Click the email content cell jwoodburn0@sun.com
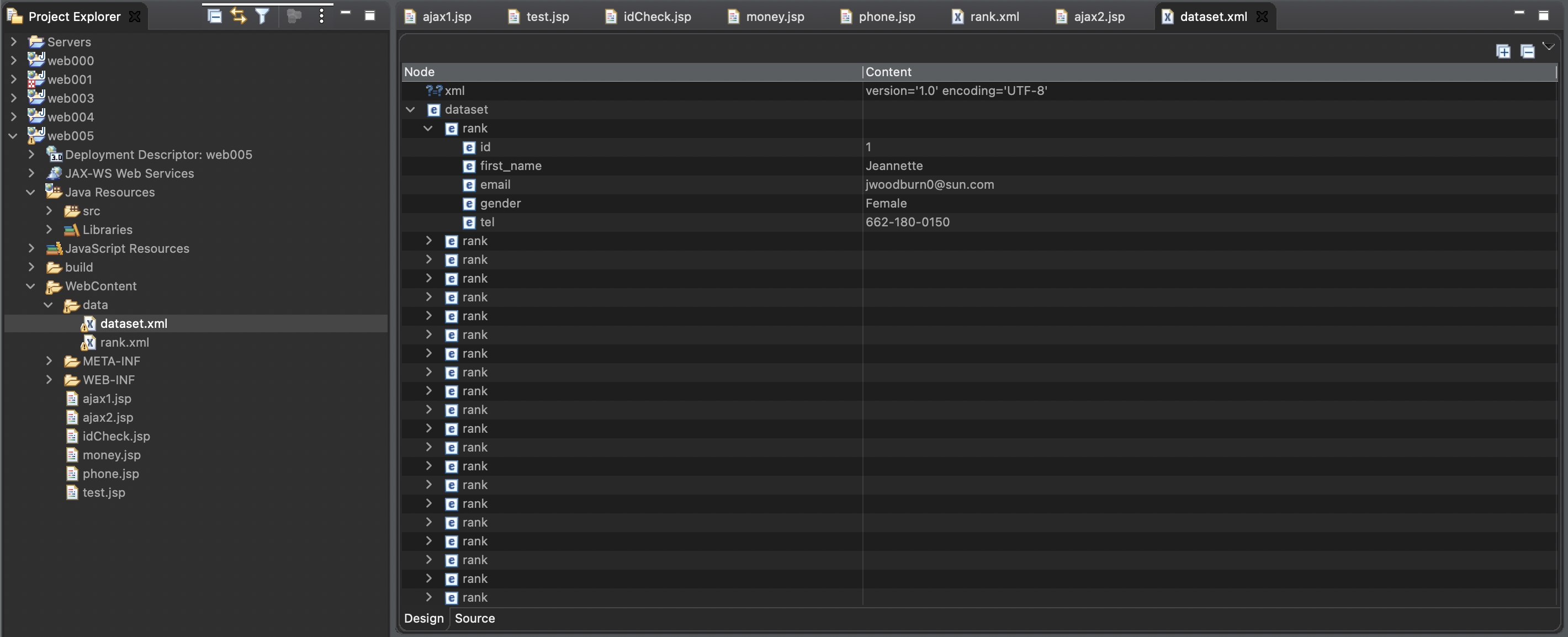 click(x=929, y=184)
